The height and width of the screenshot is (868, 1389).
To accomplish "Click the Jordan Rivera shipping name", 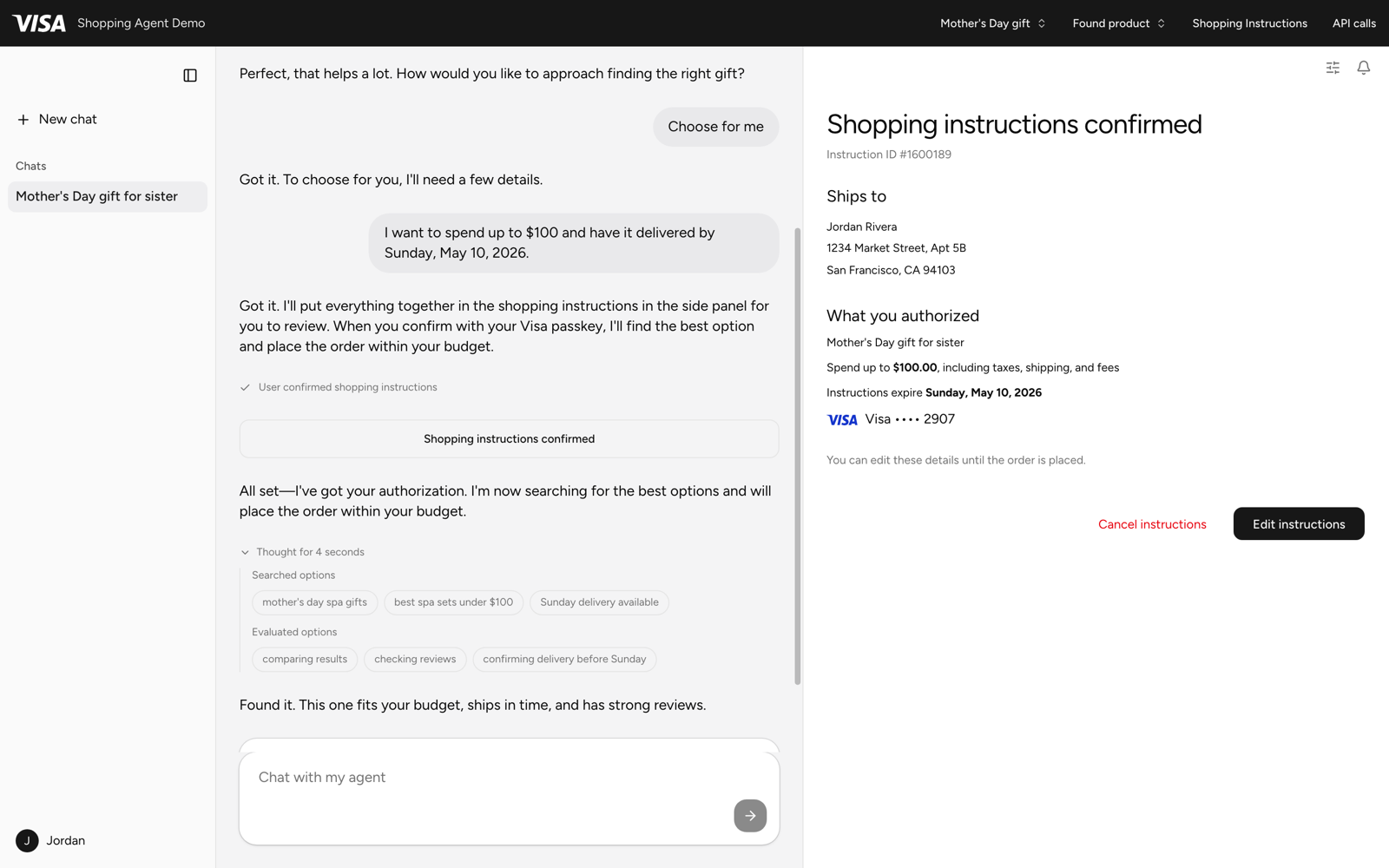I will [861, 227].
